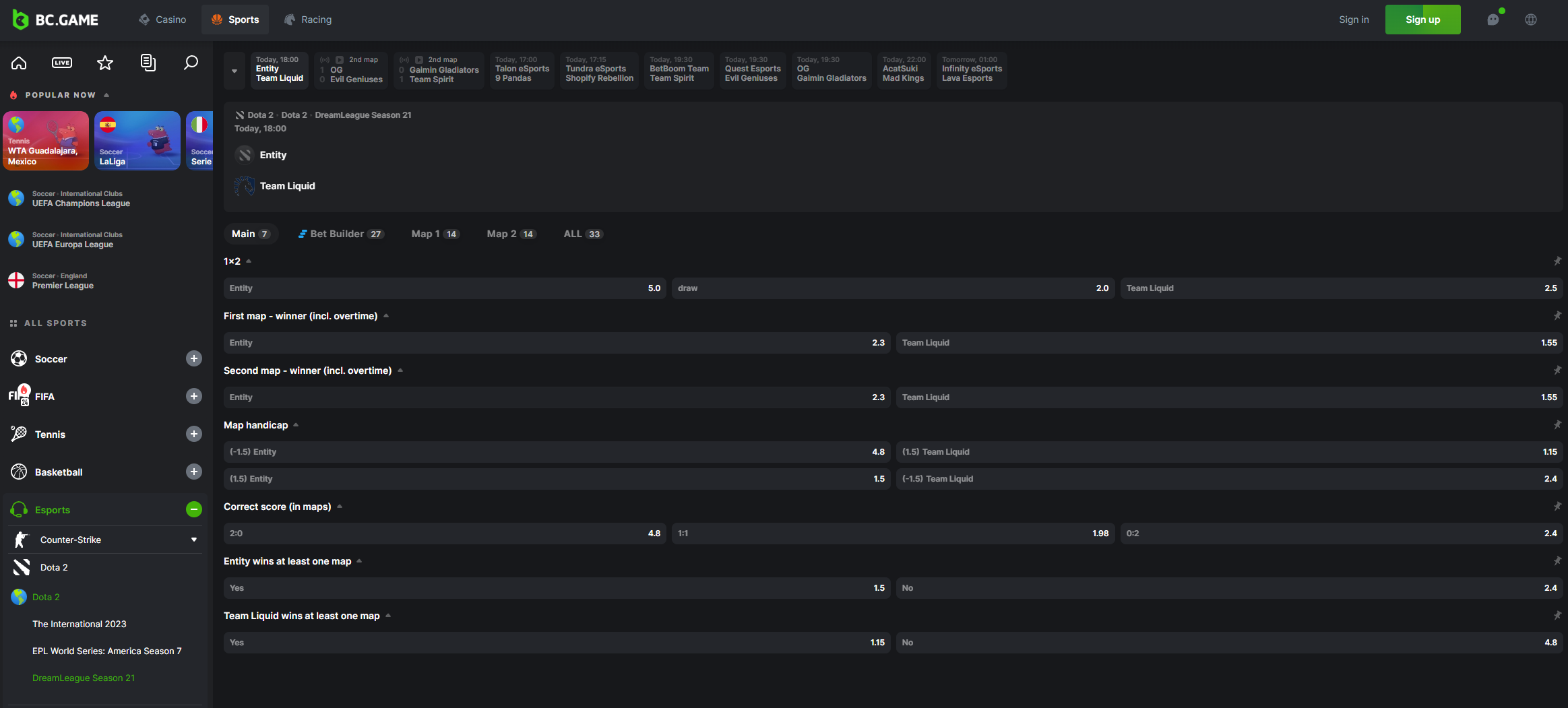This screenshot has height=708, width=1568.
Task: Open DreamLeague Season 21 tournament
Action: click(x=84, y=678)
